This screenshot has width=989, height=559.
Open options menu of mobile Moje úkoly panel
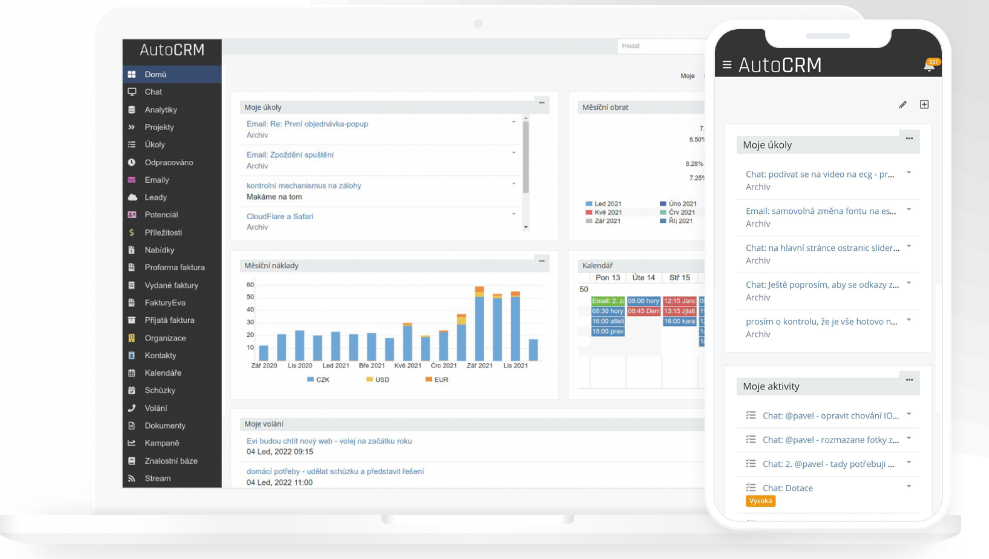pyautogui.click(x=909, y=138)
